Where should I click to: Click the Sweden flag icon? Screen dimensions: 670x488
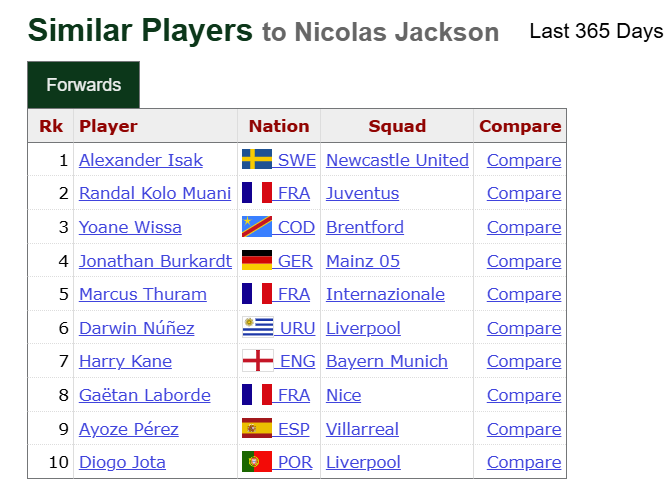[257, 160]
